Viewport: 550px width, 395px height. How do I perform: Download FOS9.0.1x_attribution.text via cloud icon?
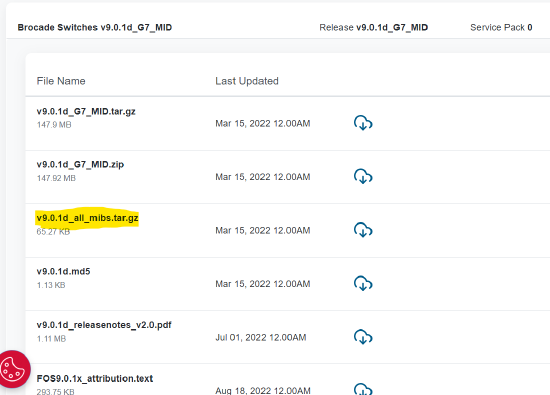[363, 389]
